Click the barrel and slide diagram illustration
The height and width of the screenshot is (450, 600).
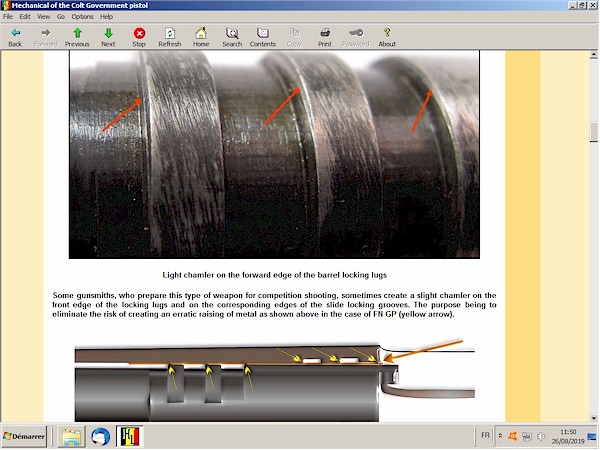tap(275, 380)
